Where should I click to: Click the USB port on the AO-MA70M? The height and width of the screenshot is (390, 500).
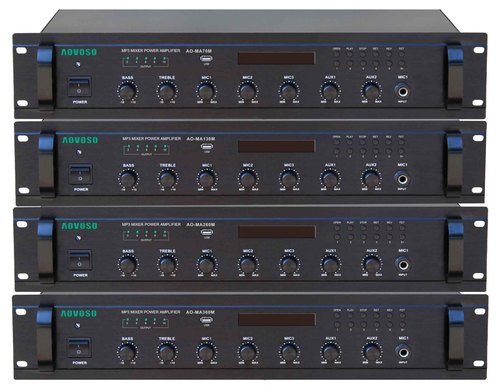tap(206, 58)
